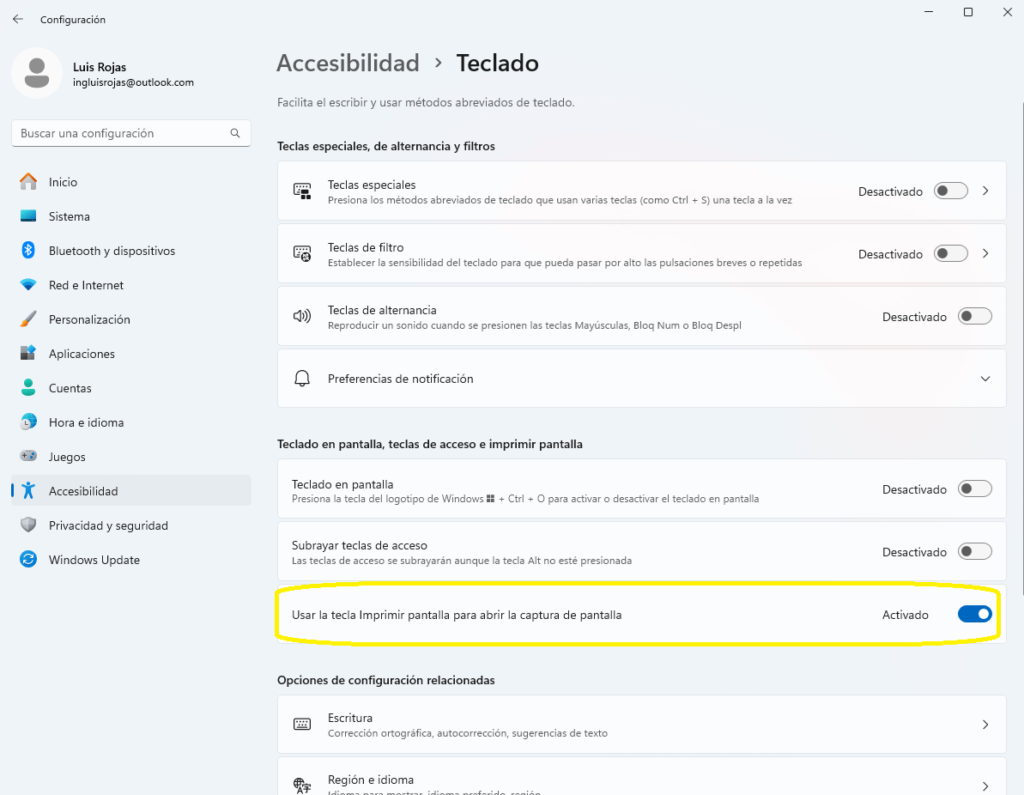This screenshot has height=795, width=1024.
Task: Click the Bluetooth y dispositivos icon
Action: (29, 251)
